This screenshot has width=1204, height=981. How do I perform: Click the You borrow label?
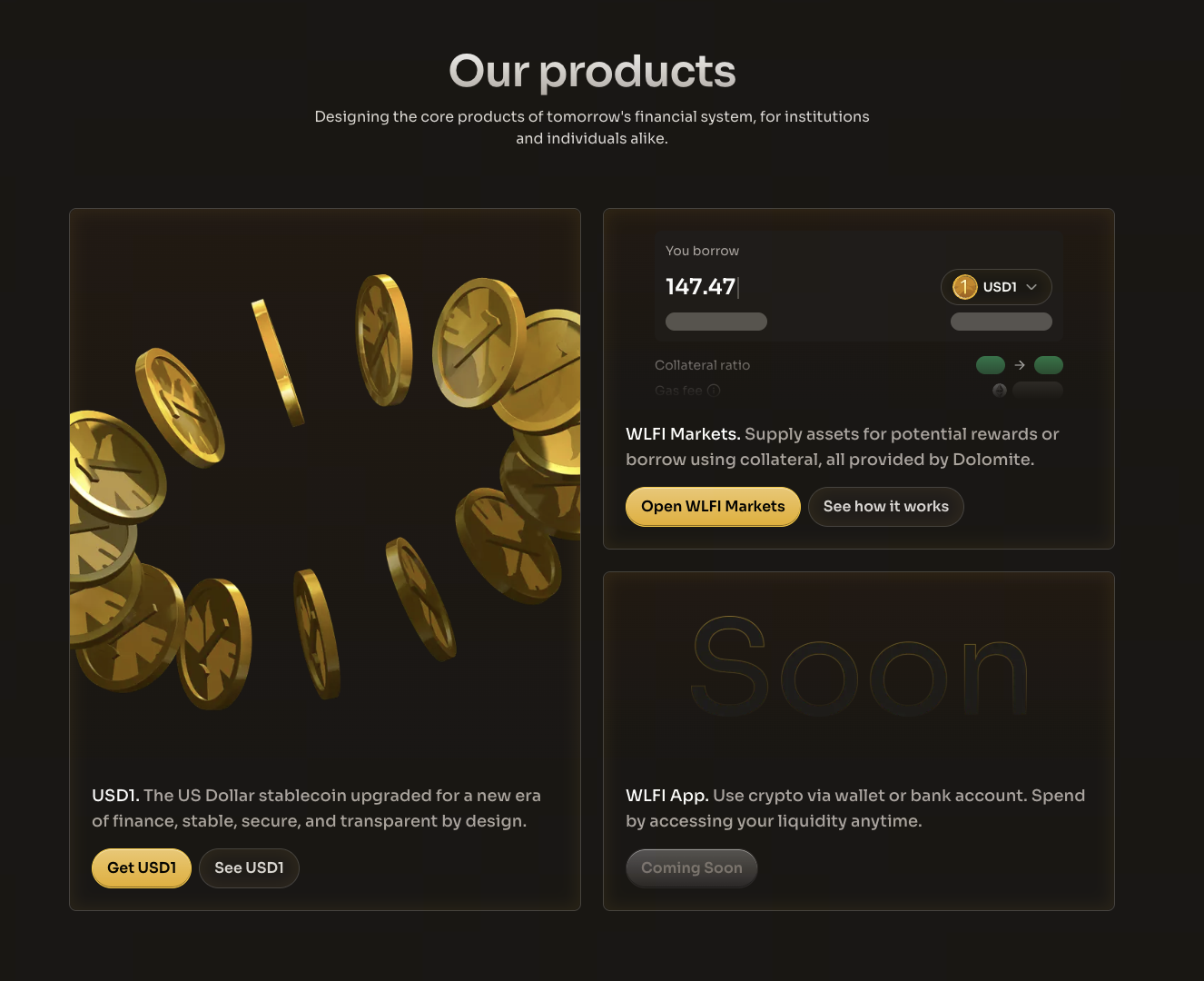[702, 251]
